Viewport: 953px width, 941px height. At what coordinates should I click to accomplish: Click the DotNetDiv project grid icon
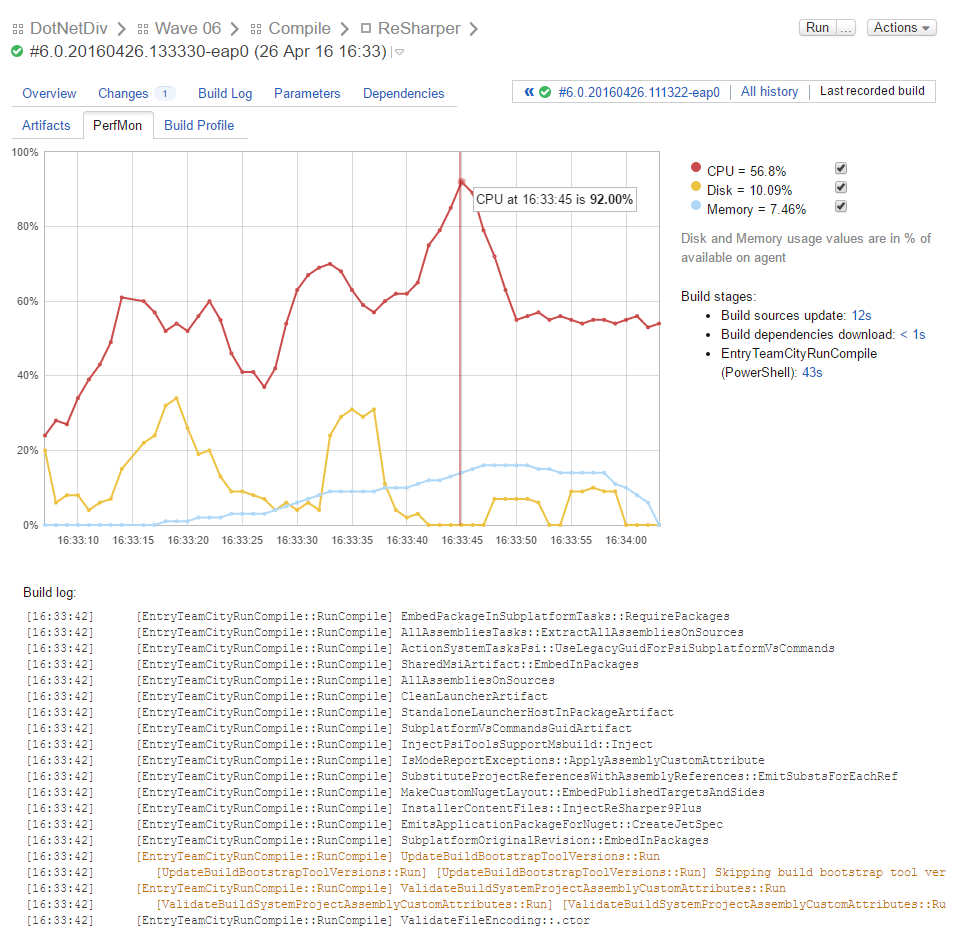pyautogui.click(x=17, y=29)
